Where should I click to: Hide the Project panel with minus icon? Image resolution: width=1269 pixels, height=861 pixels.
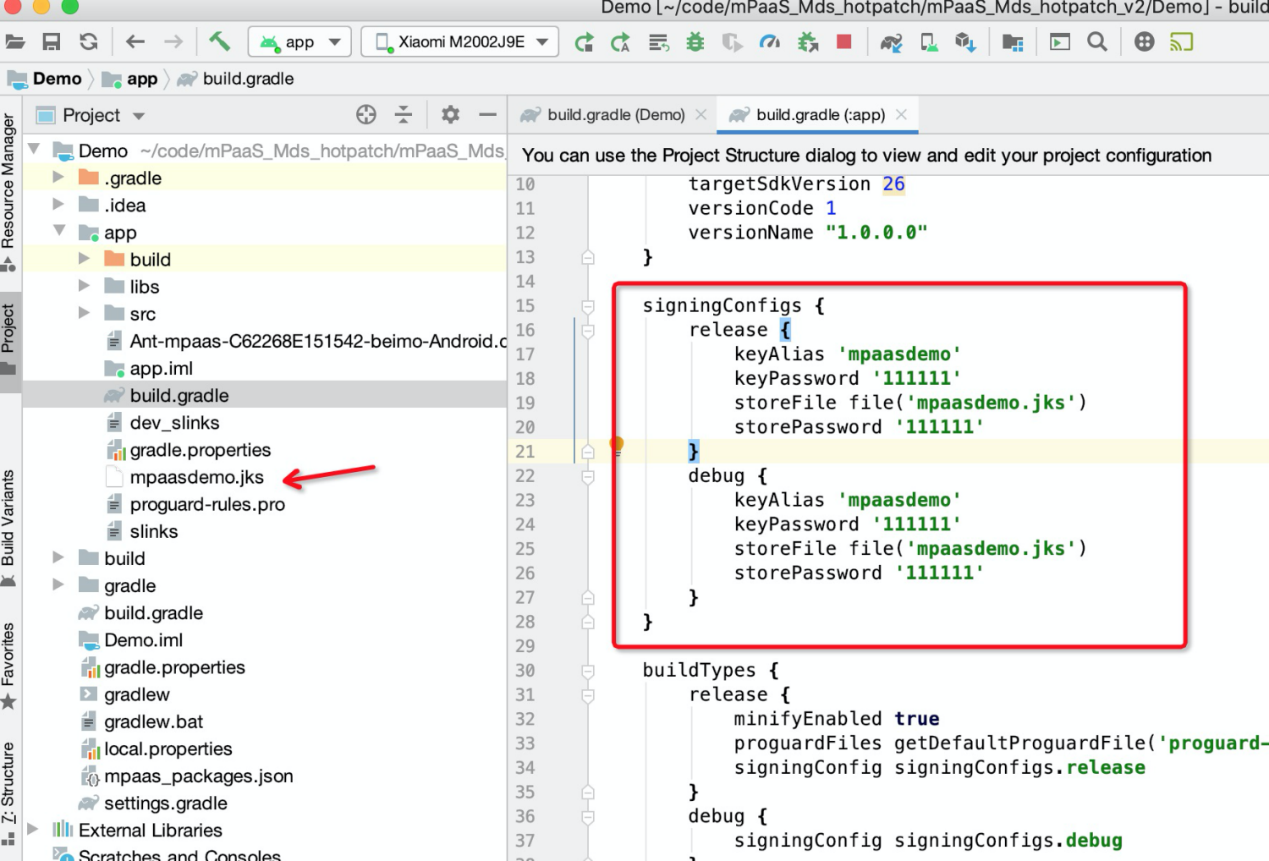tap(487, 115)
